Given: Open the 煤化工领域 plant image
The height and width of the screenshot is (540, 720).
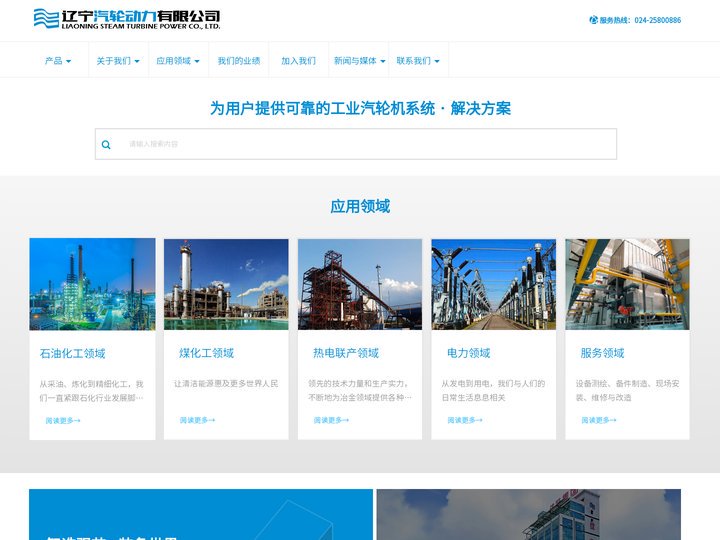Looking at the screenshot, I should tap(226, 284).
